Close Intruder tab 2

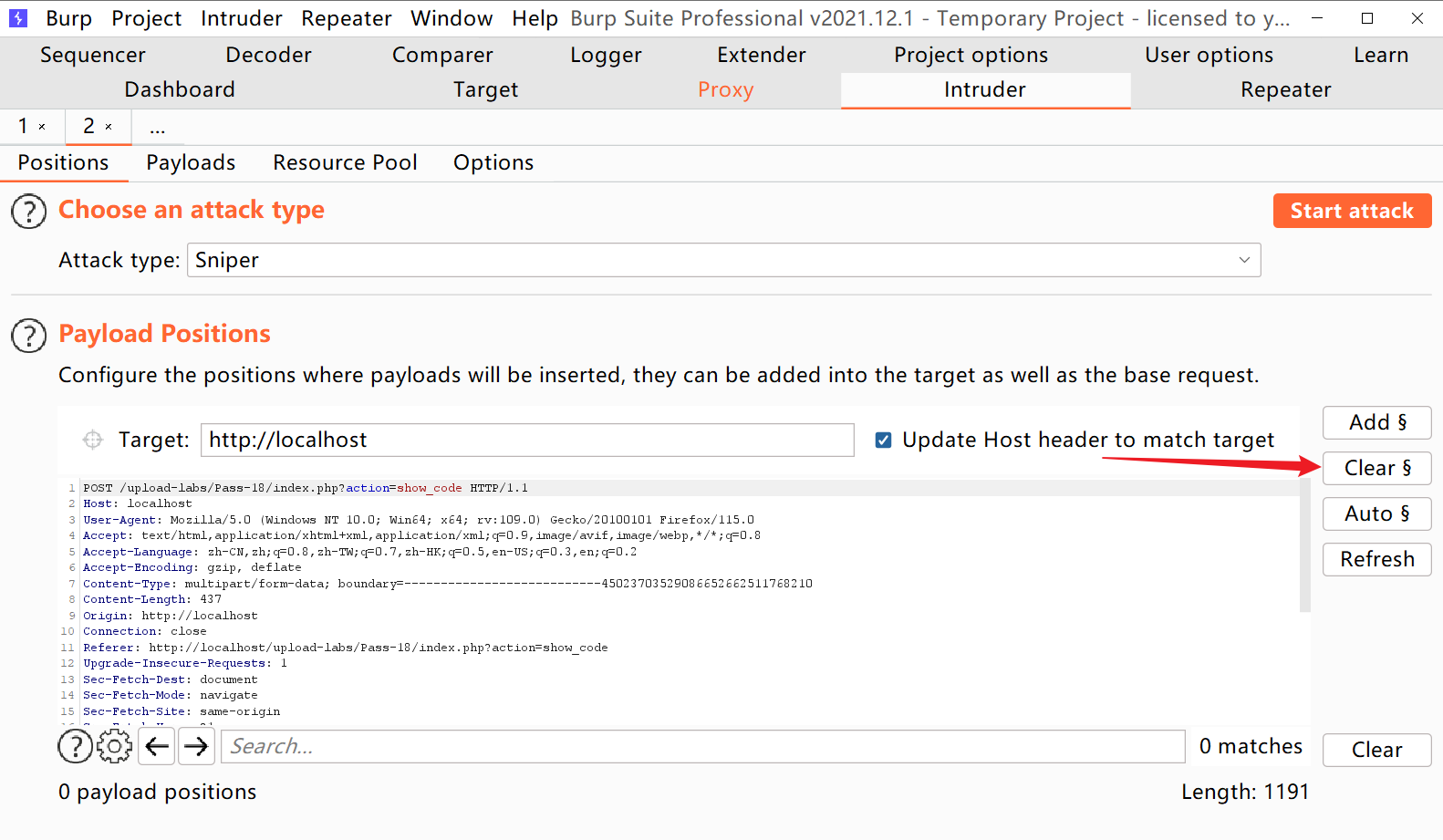tap(109, 127)
